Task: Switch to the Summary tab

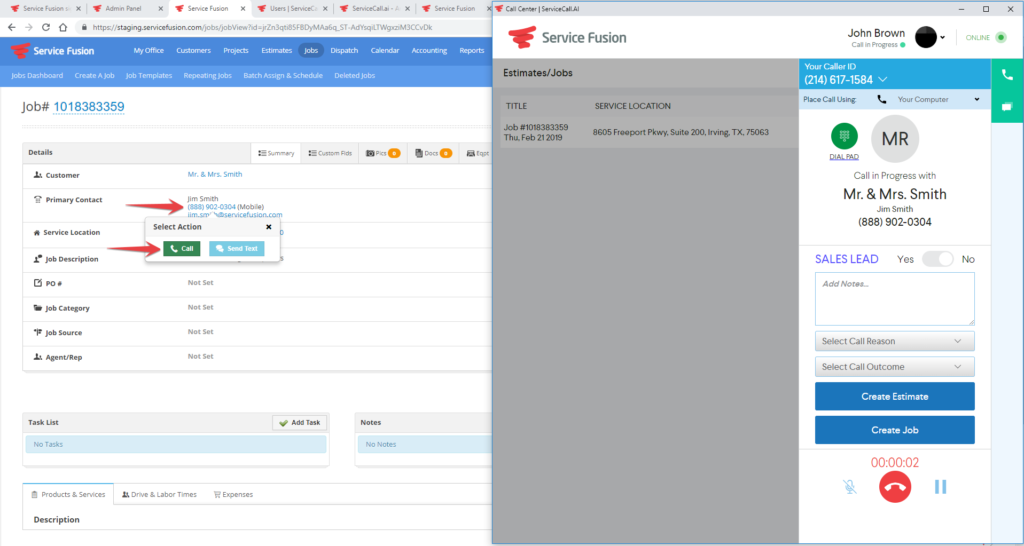Action: coord(276,153)
